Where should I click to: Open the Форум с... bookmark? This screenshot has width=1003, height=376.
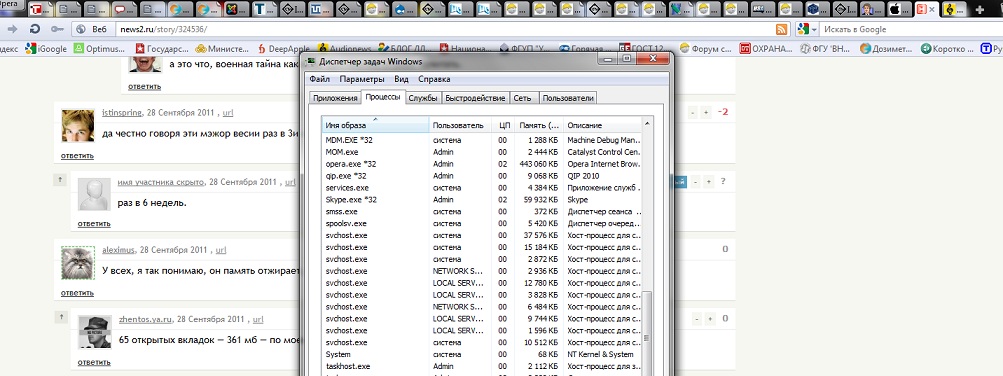pyautogui.click(x=706, y=49)
